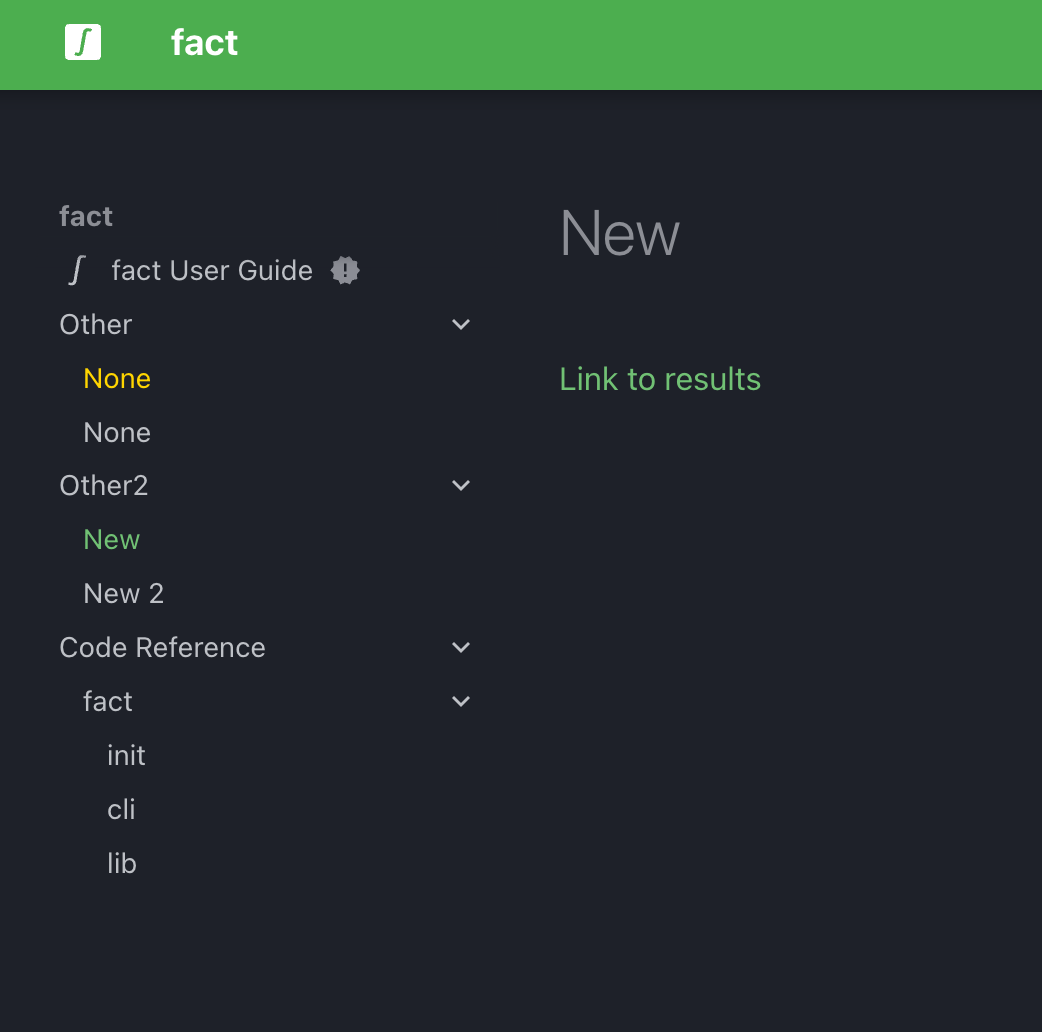Follow the Link to results hyperlink
Image resolution: width=1042 pixels, height=1032 pixels.
pyautogui.click(x=660, y=379)
